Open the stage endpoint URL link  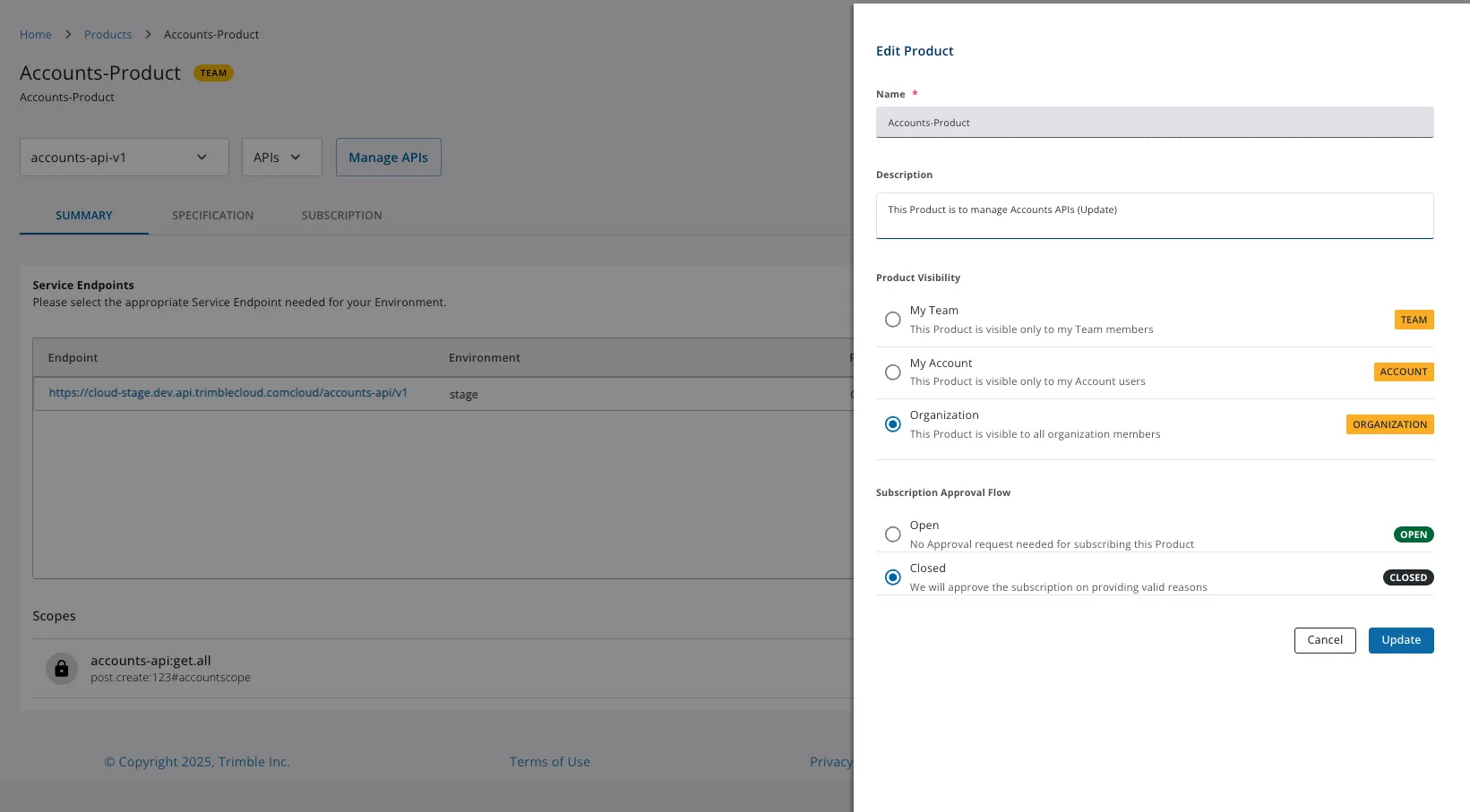tap(228, 393)
